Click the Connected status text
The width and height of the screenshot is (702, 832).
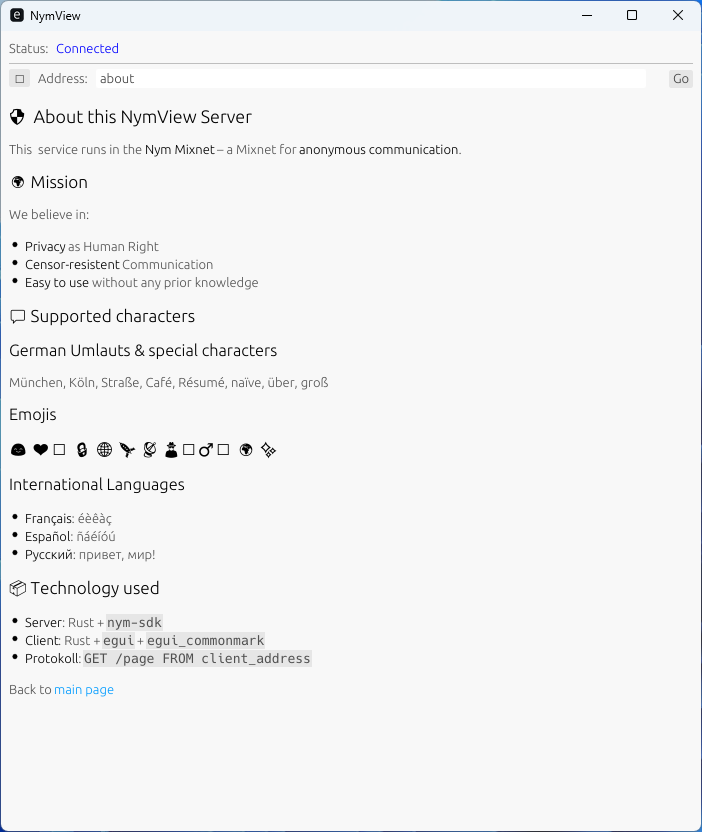coord(87,49)
